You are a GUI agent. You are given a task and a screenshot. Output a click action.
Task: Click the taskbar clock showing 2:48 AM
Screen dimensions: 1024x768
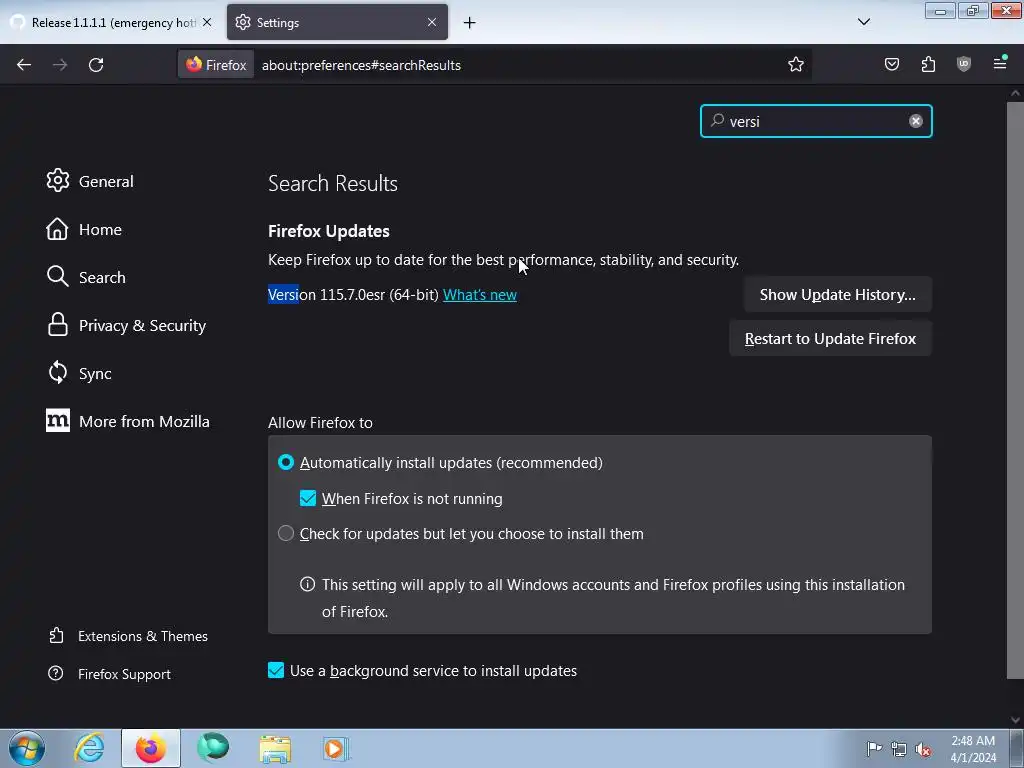click(973, 749)
